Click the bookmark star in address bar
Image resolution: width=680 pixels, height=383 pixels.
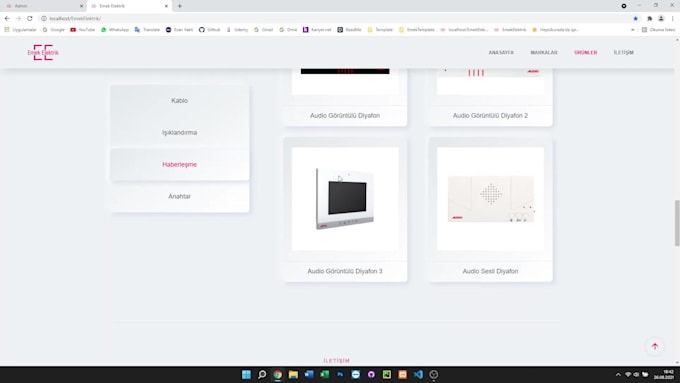tap(635, 19)
